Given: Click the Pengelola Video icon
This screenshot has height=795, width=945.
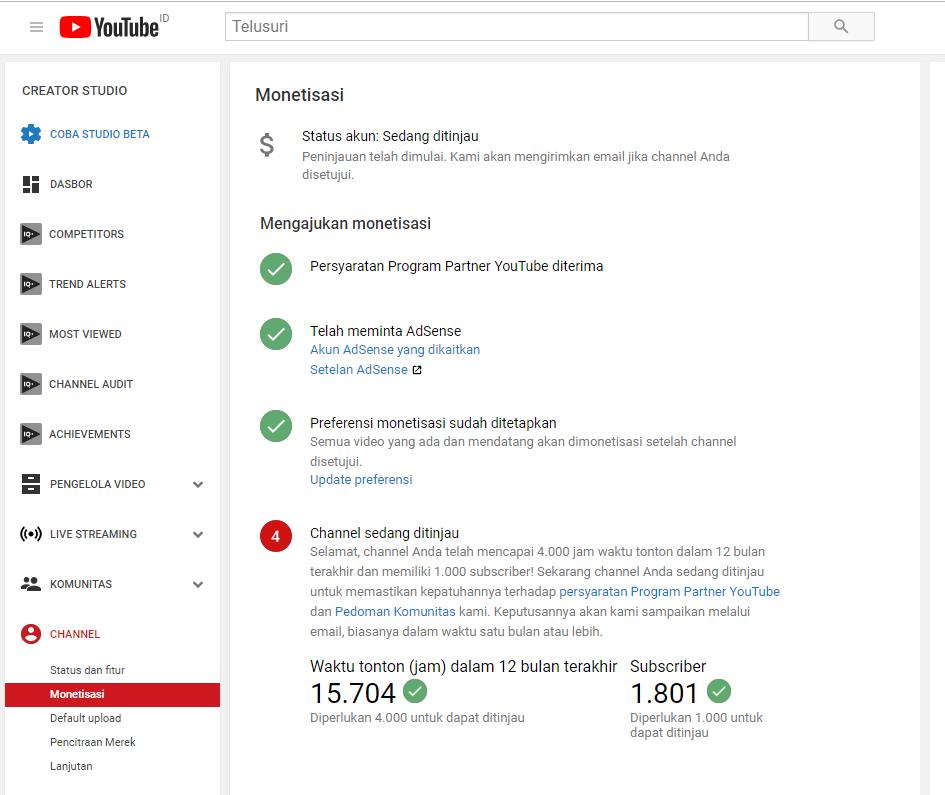Looking at the screenshot, I should pos(31,483).
